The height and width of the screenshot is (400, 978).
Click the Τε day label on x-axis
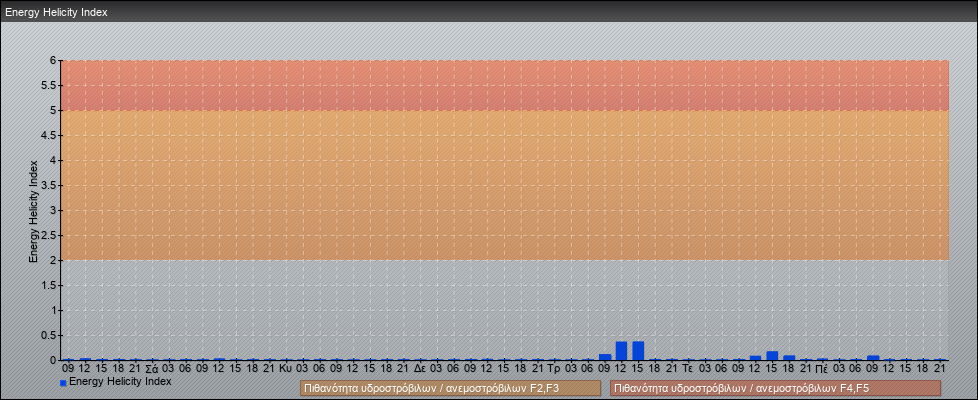[688, 369]
